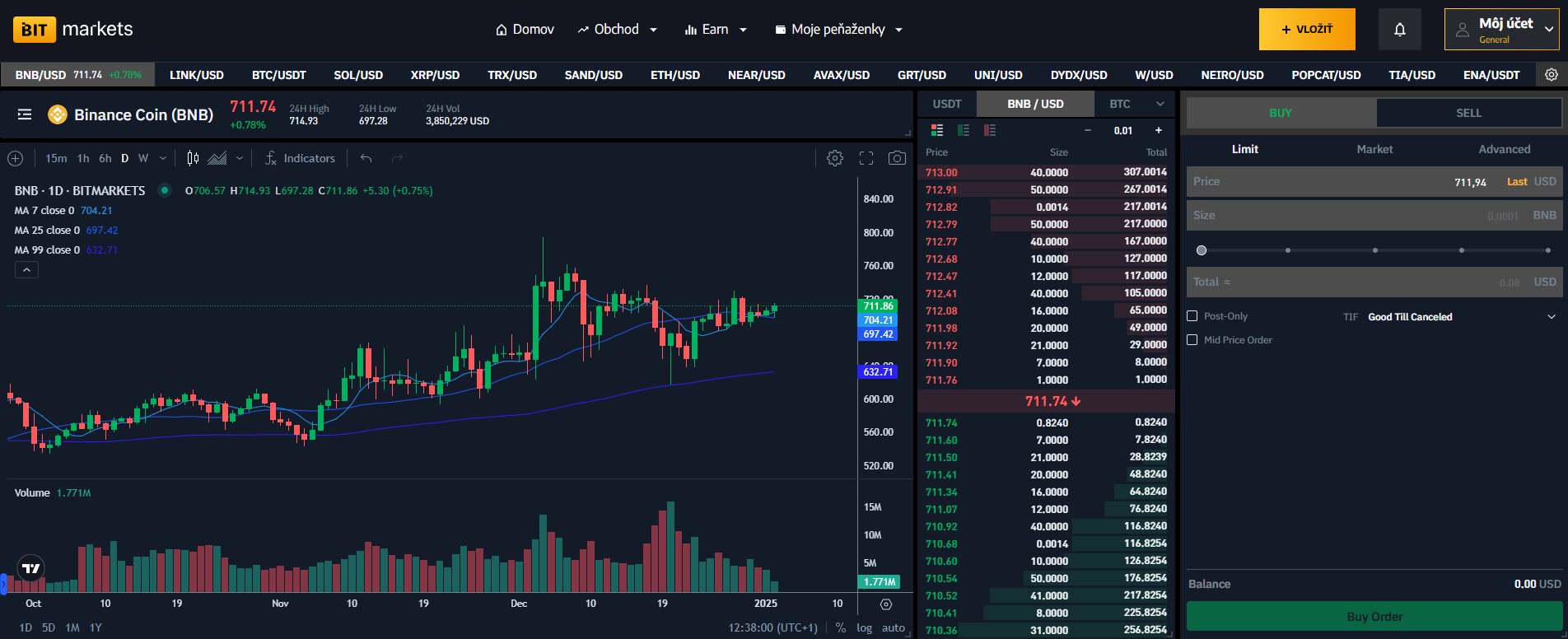This screenshot has height=639, width=1568.
Task: Select the SELL tab
Action: click(1468, 113)
